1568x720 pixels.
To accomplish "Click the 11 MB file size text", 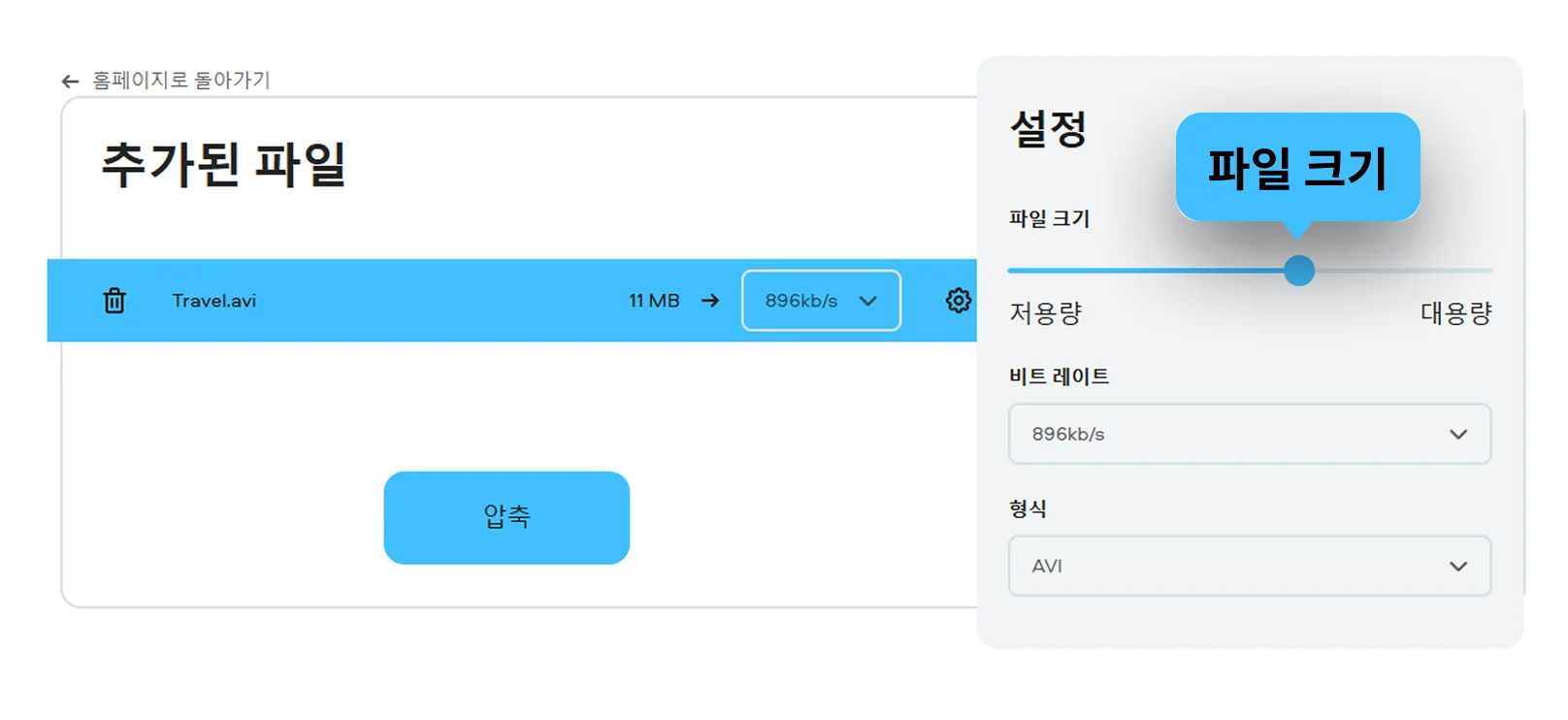I will [653, 301].
